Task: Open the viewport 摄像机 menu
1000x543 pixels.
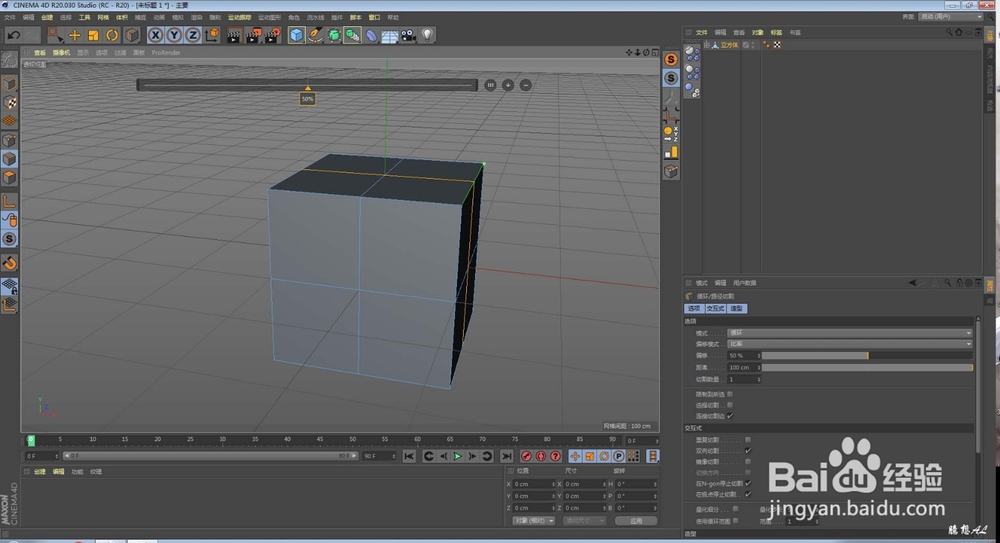Action: [x=61, y=53]
